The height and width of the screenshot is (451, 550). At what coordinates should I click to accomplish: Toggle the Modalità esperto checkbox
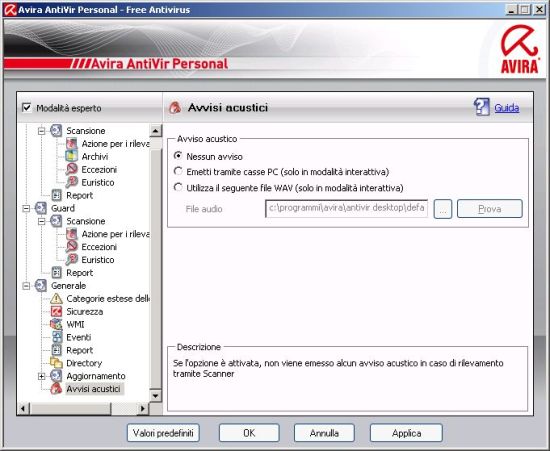click(x=27, y=107)
